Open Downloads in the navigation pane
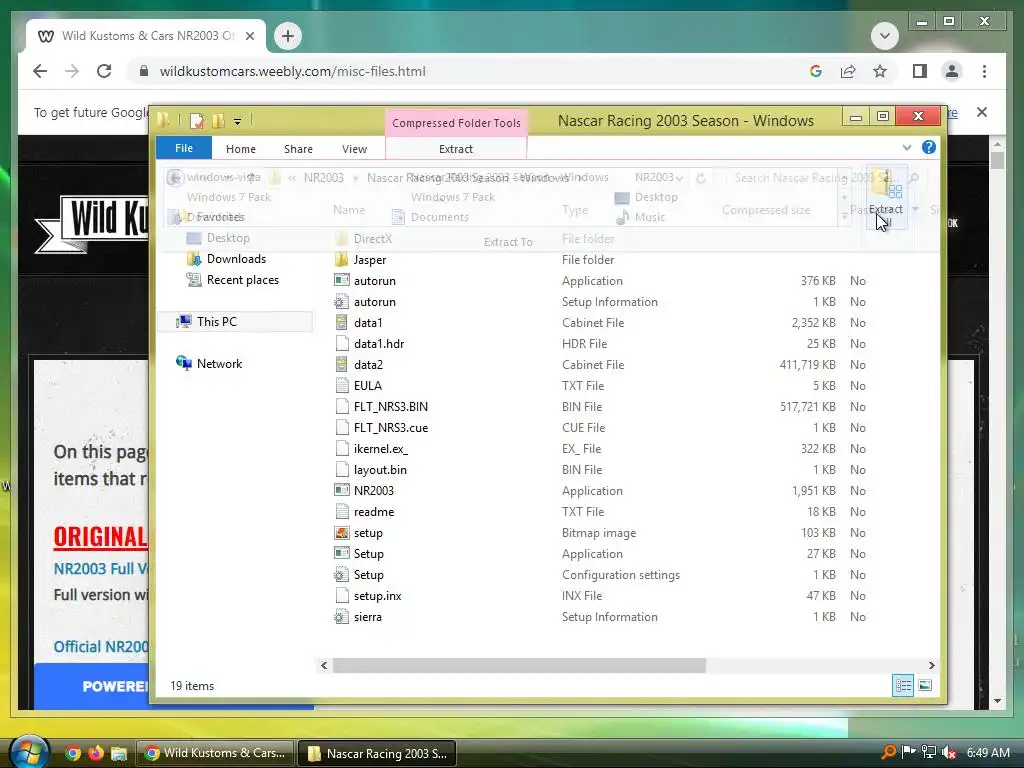Screen dimensions: 1024x768 pyautogui.click(x=236, y=259)
